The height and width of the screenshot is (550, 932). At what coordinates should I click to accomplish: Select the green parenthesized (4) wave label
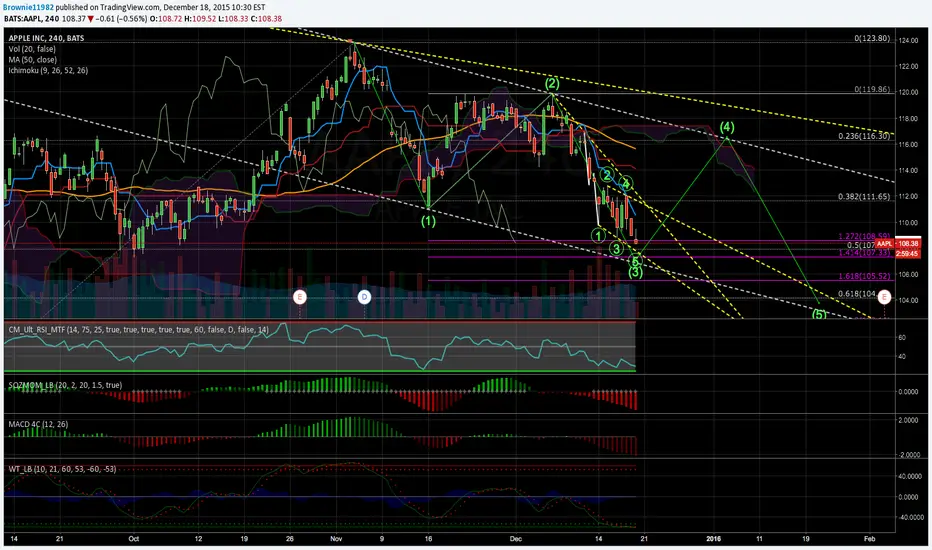pos(727,127)
